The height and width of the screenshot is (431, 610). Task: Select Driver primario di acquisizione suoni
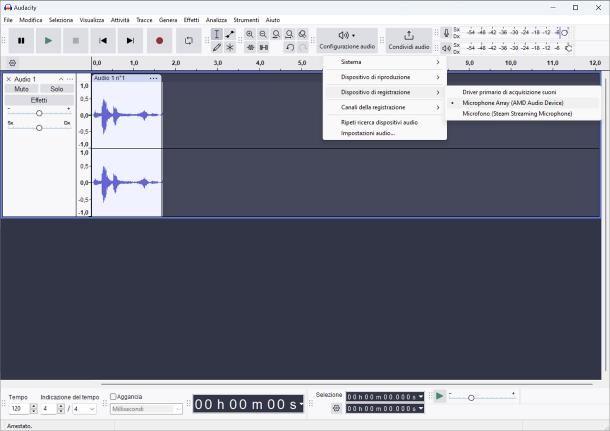523,92
